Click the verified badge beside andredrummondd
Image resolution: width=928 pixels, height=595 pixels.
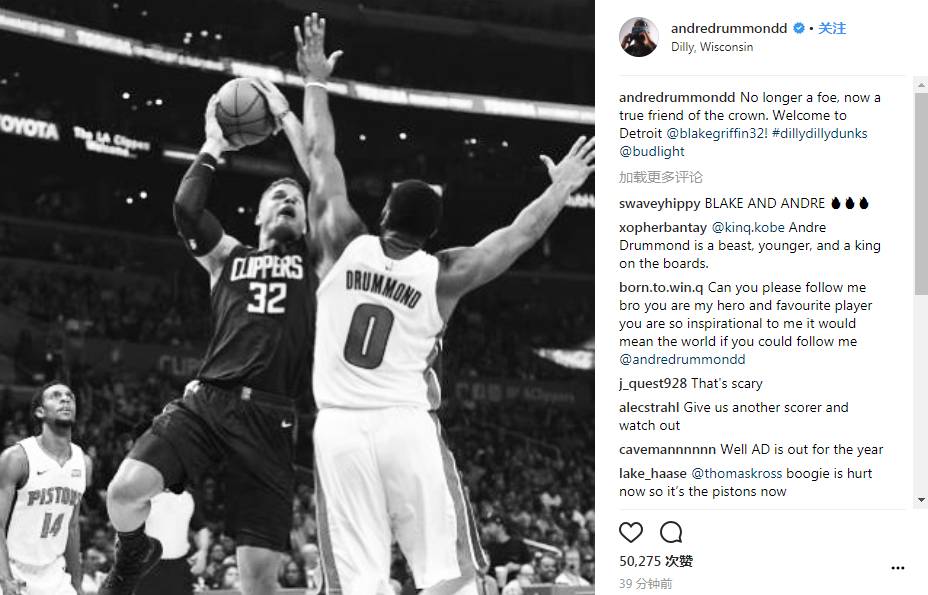coord(798,28)
